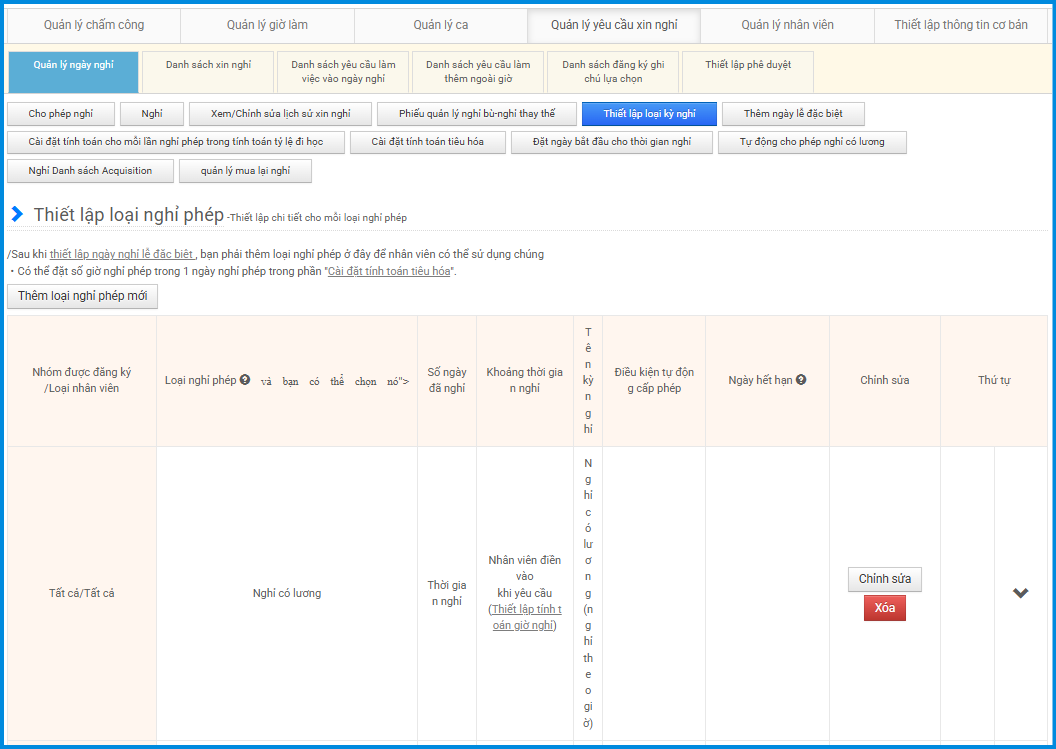
Task: Click Thêm loại nghỉ phép mới button
Action: [x=82, y=296]
